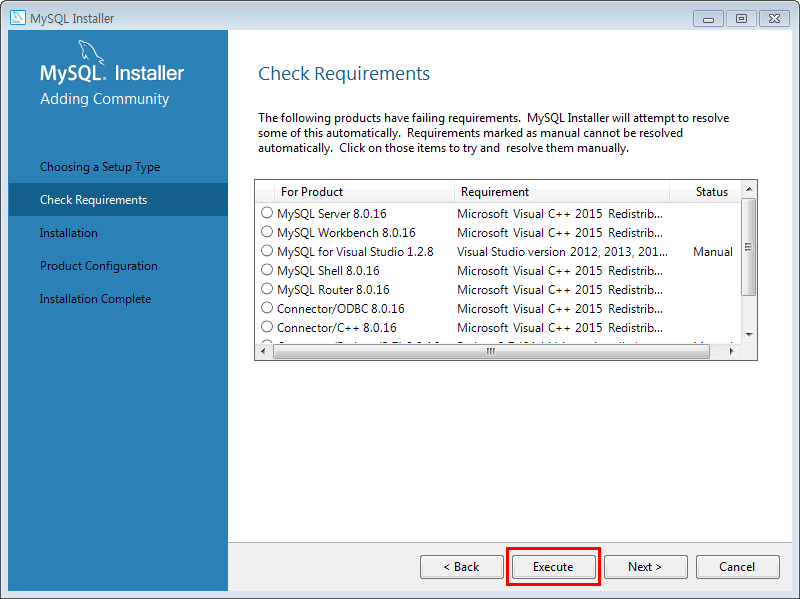Go to the Installation Complete step

(95, 298)
